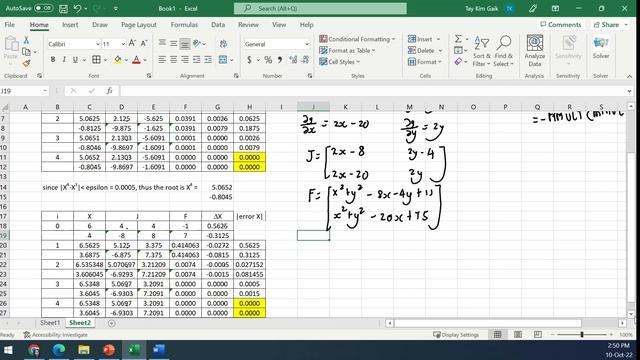The image size is (640, 360).
Task: Open Format as Table dropdown
Action: [x=347, y=51]
